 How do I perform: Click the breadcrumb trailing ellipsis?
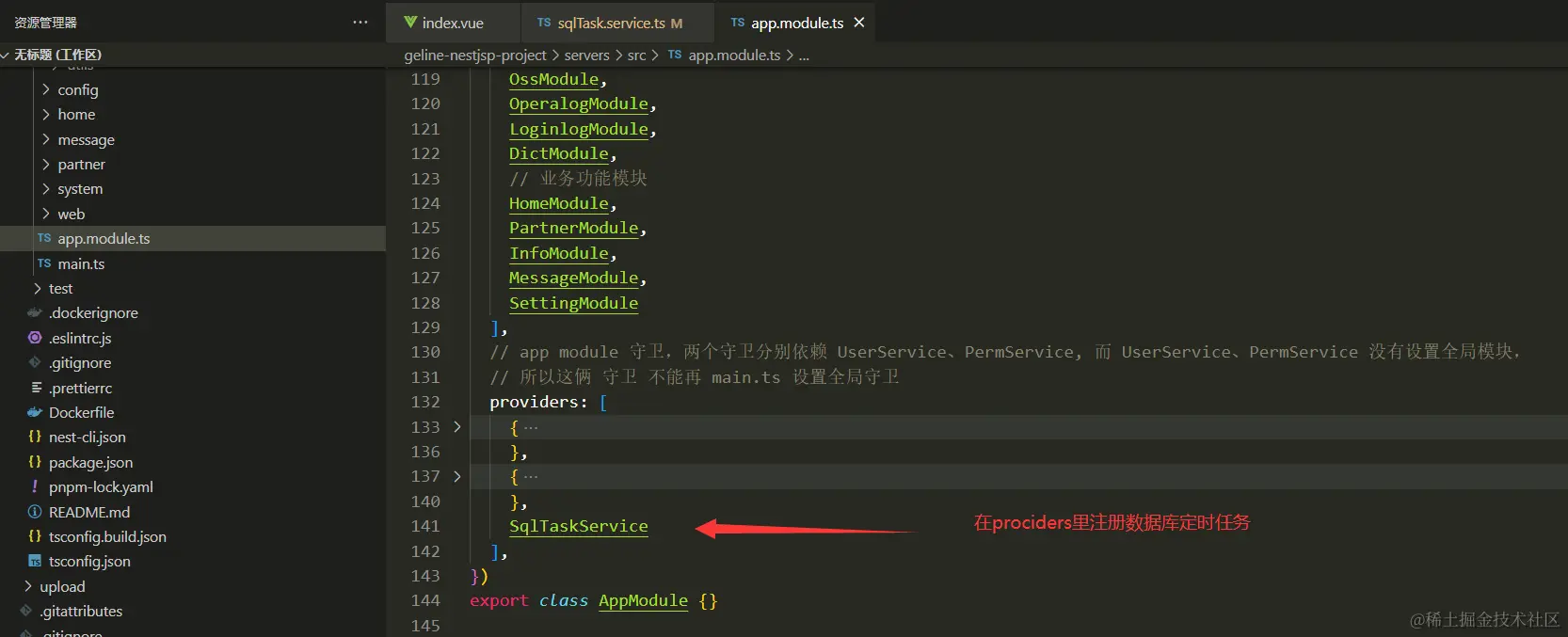(804, 56)
